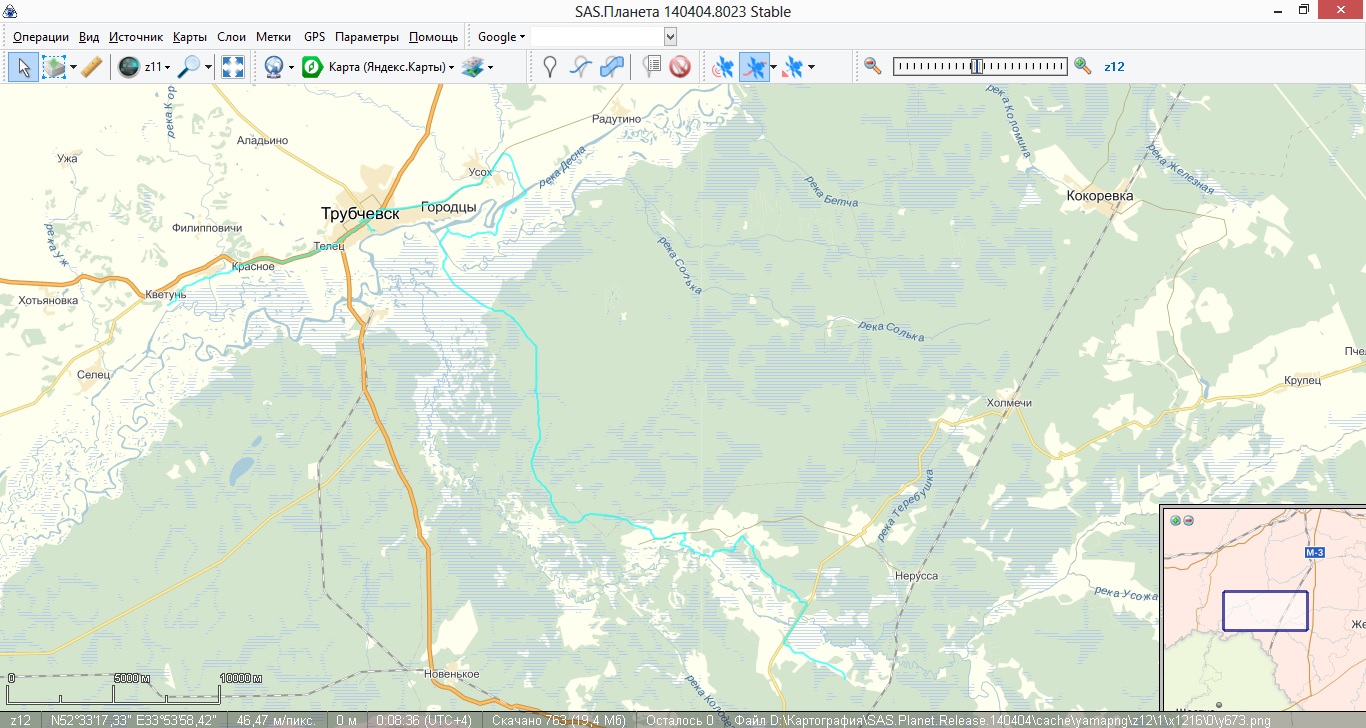The image size is (1366, 728).
Task: Click the globe go-to zoom icon
Action: click(128, 67)
